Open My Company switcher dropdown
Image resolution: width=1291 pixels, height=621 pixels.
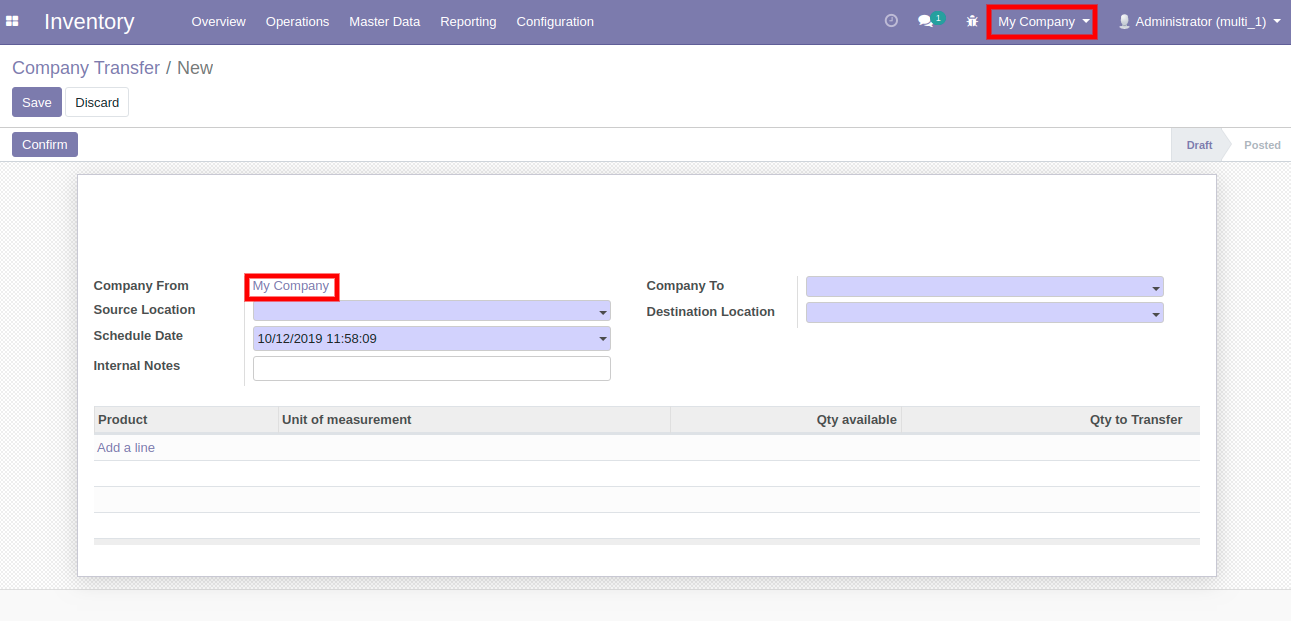(1042, 21)
